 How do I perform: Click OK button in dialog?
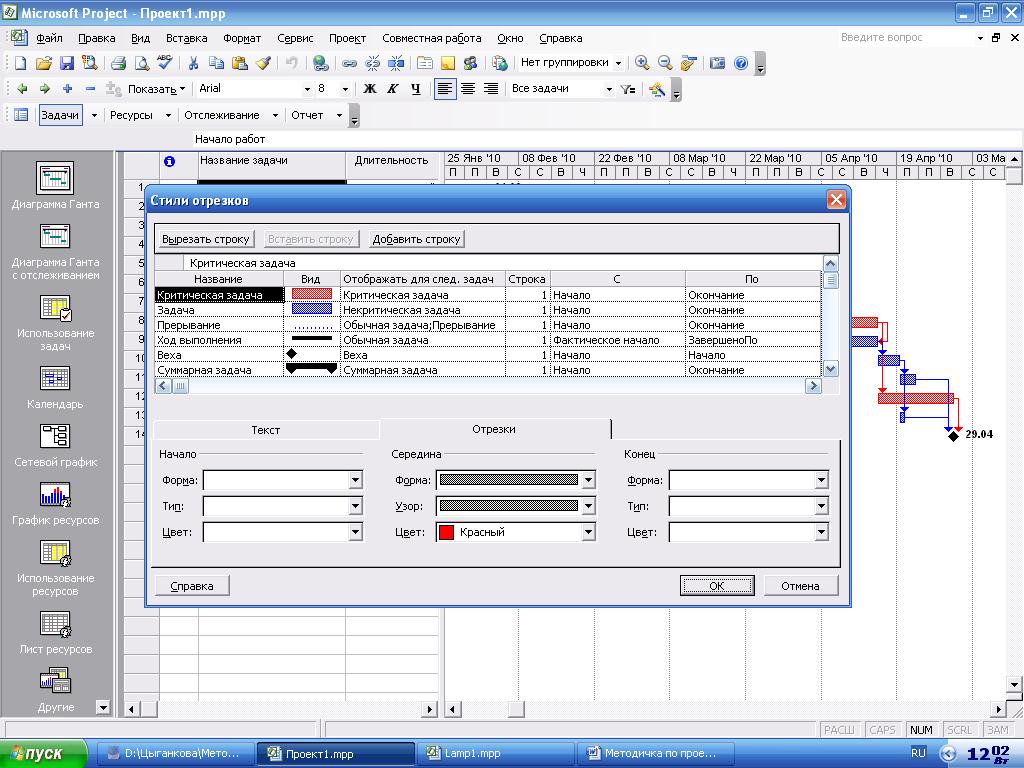[x=717, y=586]
